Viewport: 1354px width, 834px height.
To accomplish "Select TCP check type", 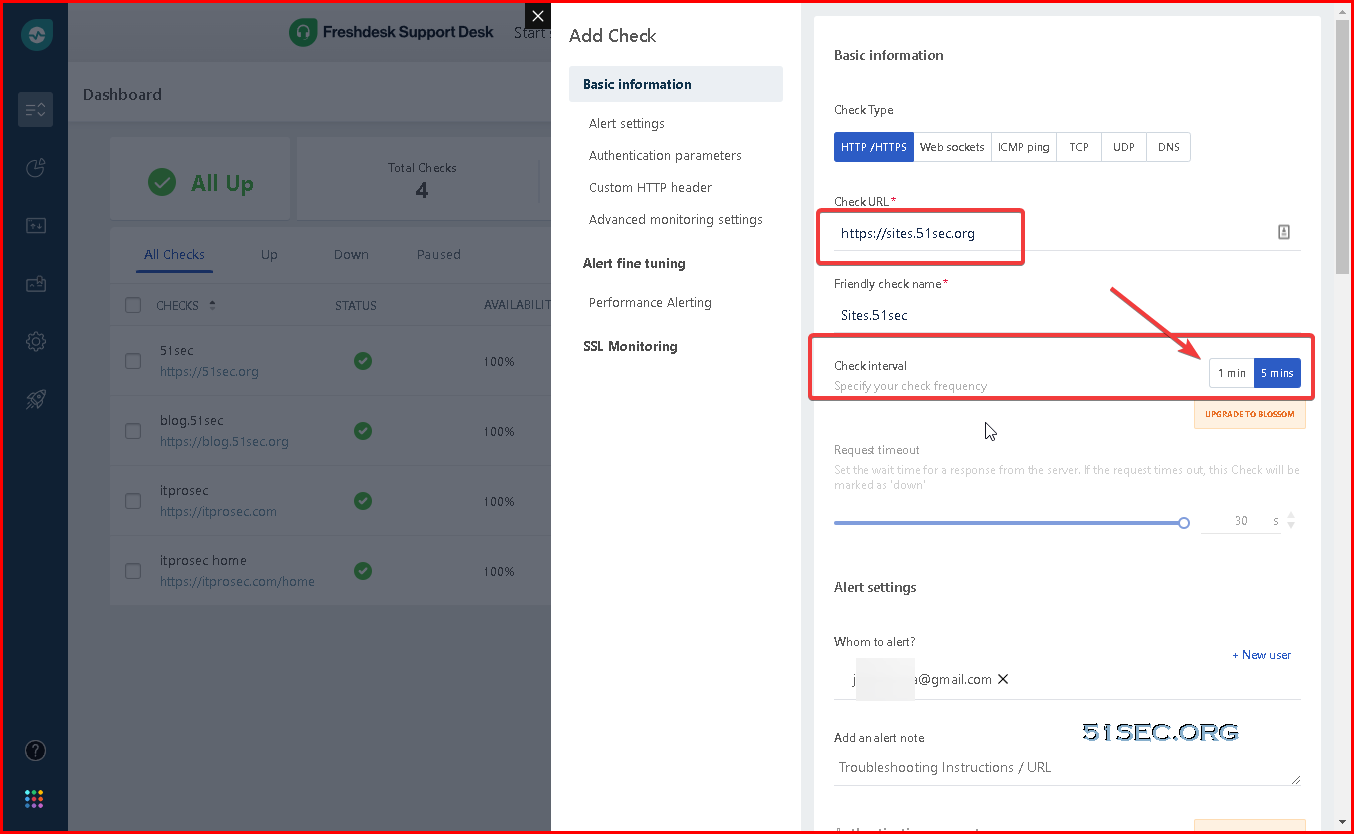I will [1079, 147].
